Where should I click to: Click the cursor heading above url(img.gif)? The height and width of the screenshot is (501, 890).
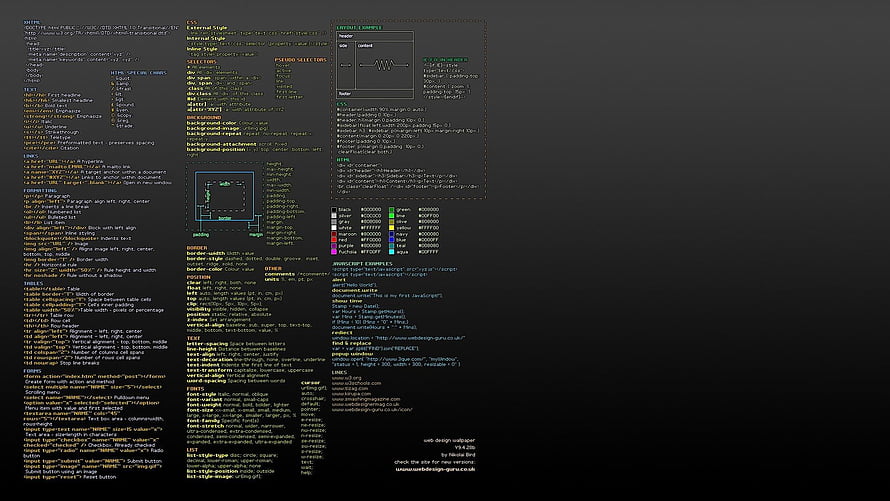(310, 383)
